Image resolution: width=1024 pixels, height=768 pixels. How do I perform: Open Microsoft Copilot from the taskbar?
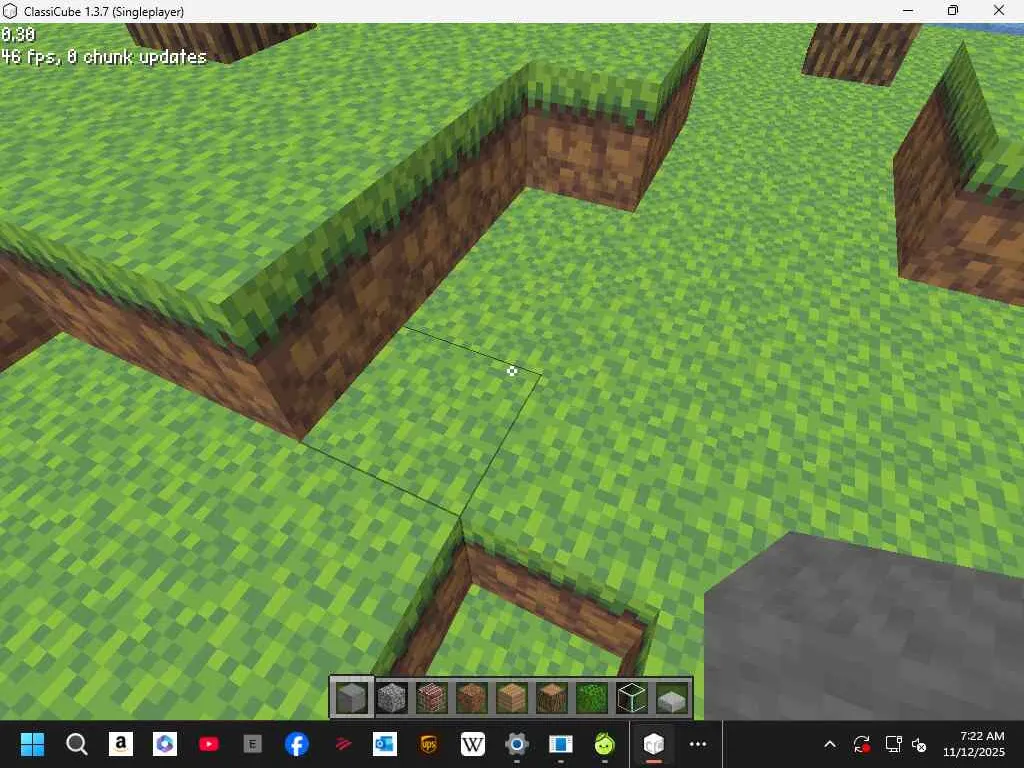click(165, 744)
